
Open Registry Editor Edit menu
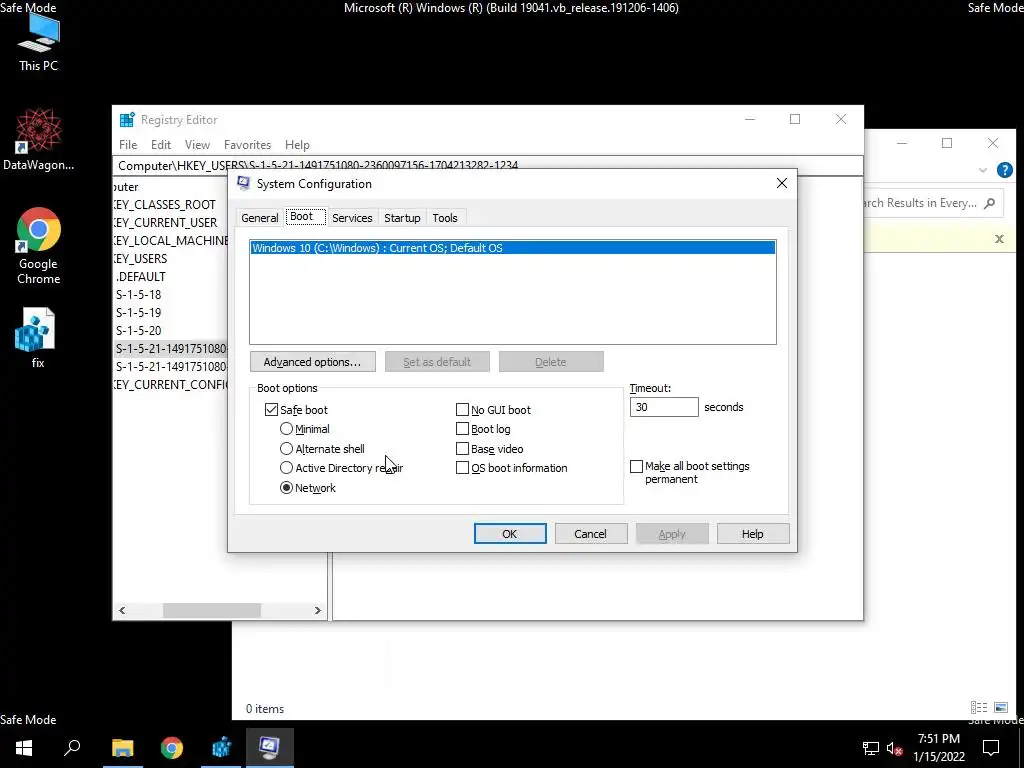tap(161, 145)
